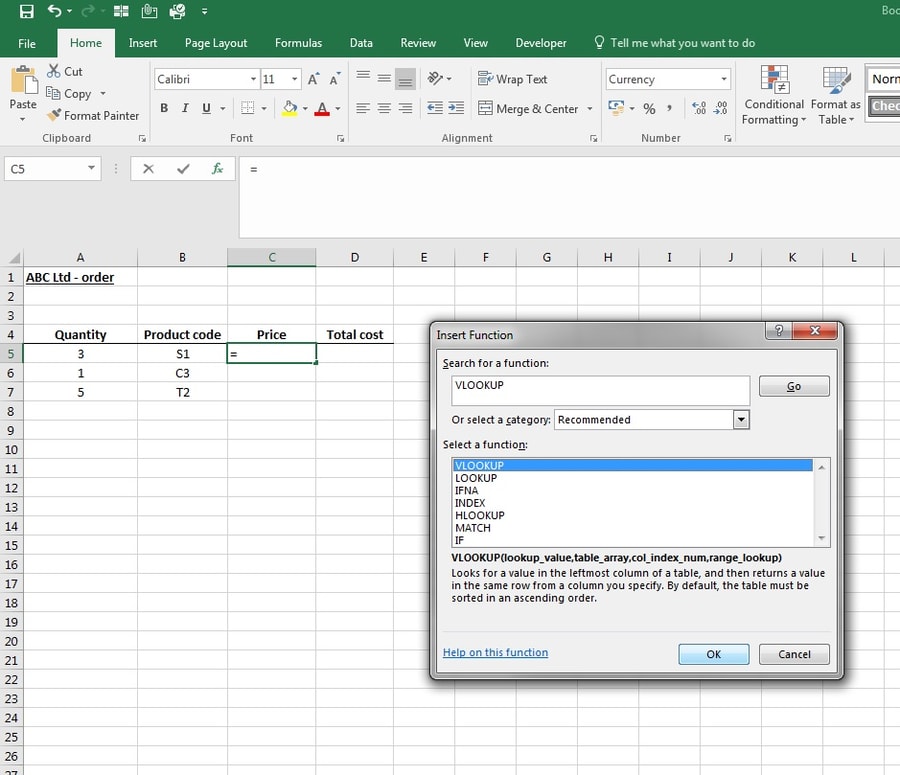The height and width of the screenshot is (775, 900).
Task: Click Decrease Decimal icon
Action: click(720, 108)
